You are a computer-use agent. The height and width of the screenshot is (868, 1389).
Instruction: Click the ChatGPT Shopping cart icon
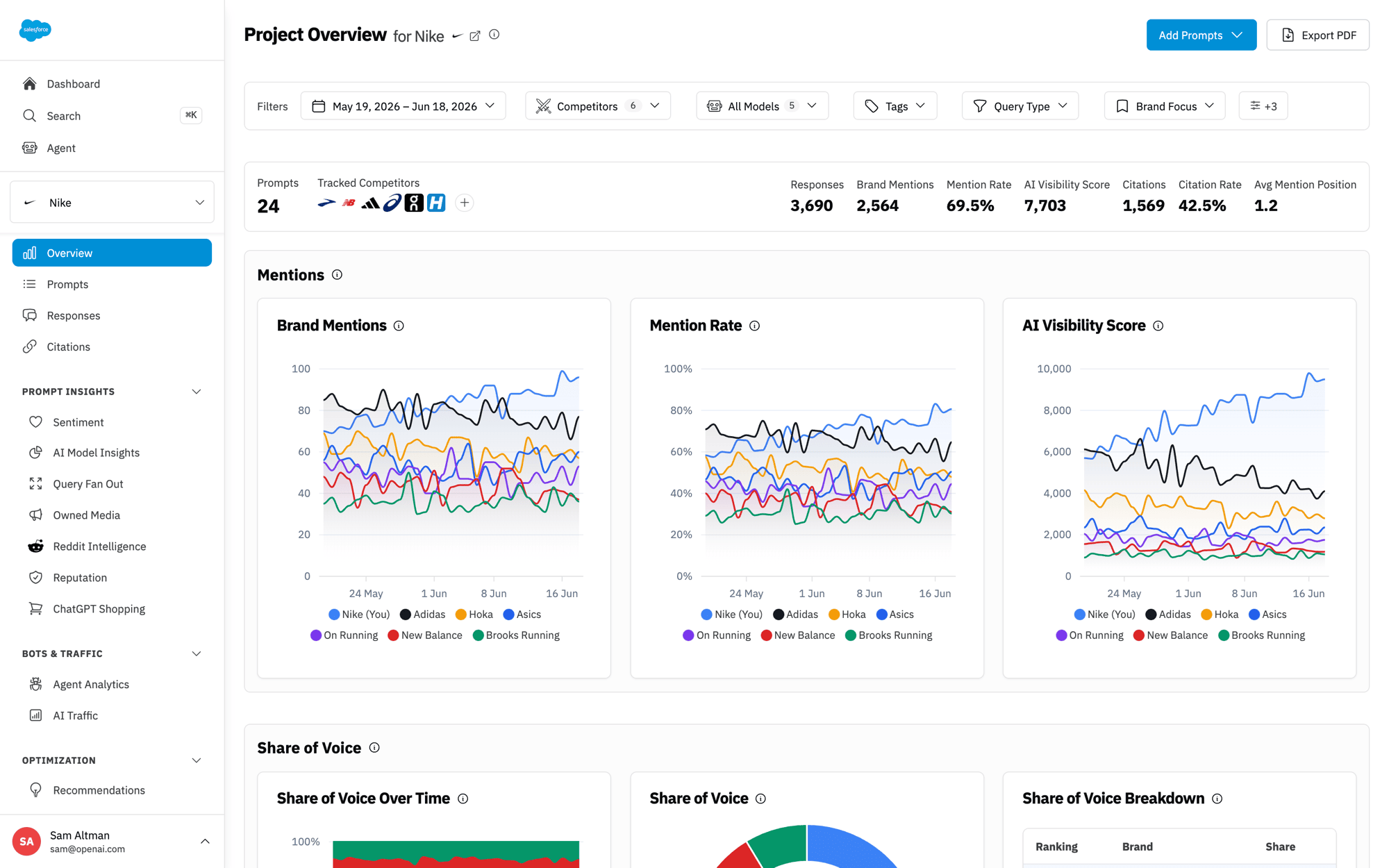coord(35,609)
